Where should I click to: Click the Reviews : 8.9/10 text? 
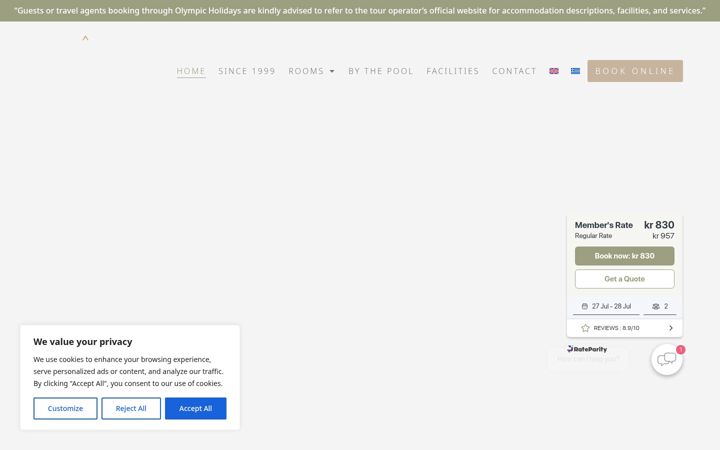[616, 328]
